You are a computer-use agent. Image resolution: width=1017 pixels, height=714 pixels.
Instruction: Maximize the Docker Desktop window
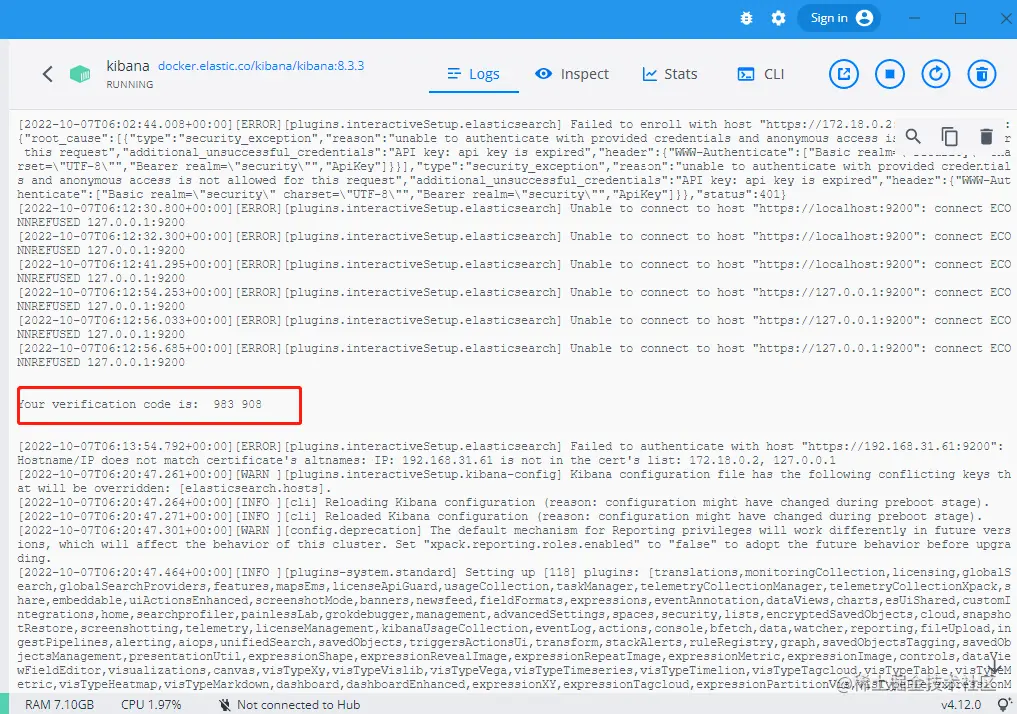click(x=961, y=18)
